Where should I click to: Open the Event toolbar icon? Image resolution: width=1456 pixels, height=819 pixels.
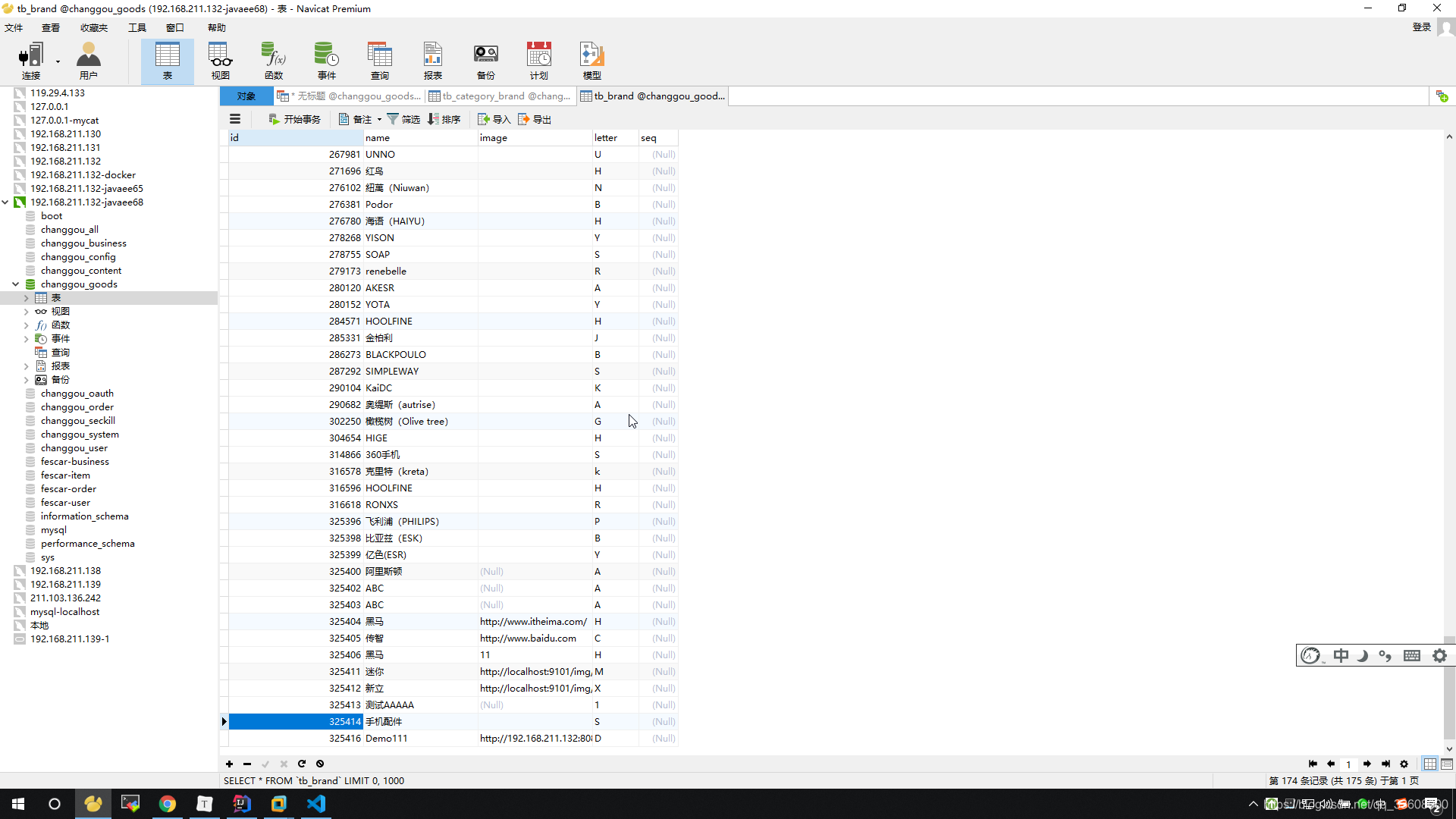point(327,61)
